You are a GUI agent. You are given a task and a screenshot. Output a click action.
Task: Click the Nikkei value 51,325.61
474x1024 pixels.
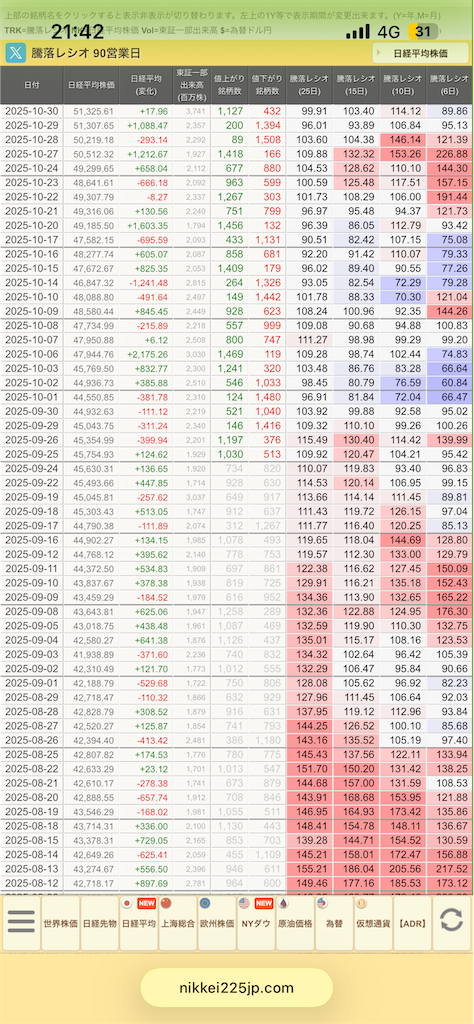coord(93,111)
